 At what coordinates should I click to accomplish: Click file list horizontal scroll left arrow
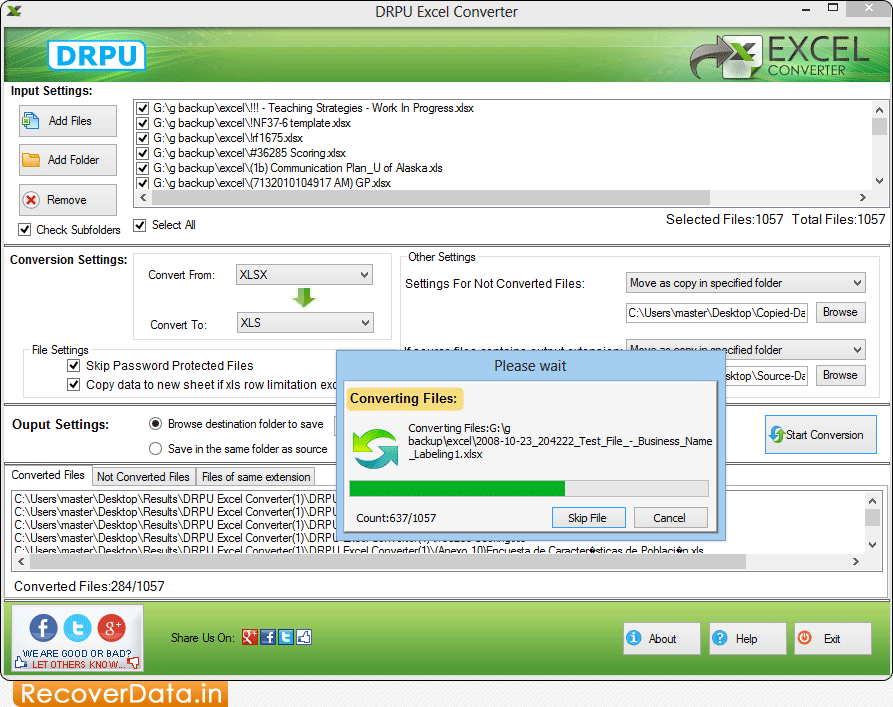click(144, 198)
